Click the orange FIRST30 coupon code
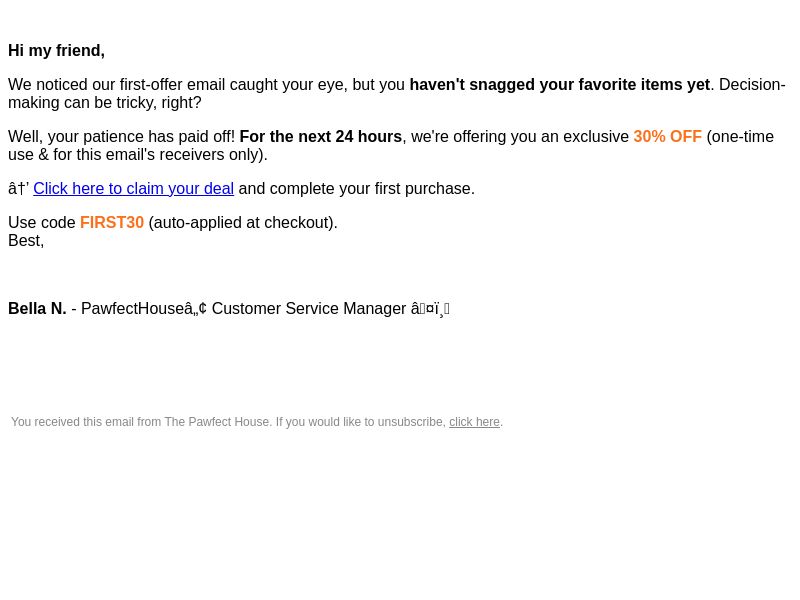Screen dimensions: 800x600 pos(112,222)
